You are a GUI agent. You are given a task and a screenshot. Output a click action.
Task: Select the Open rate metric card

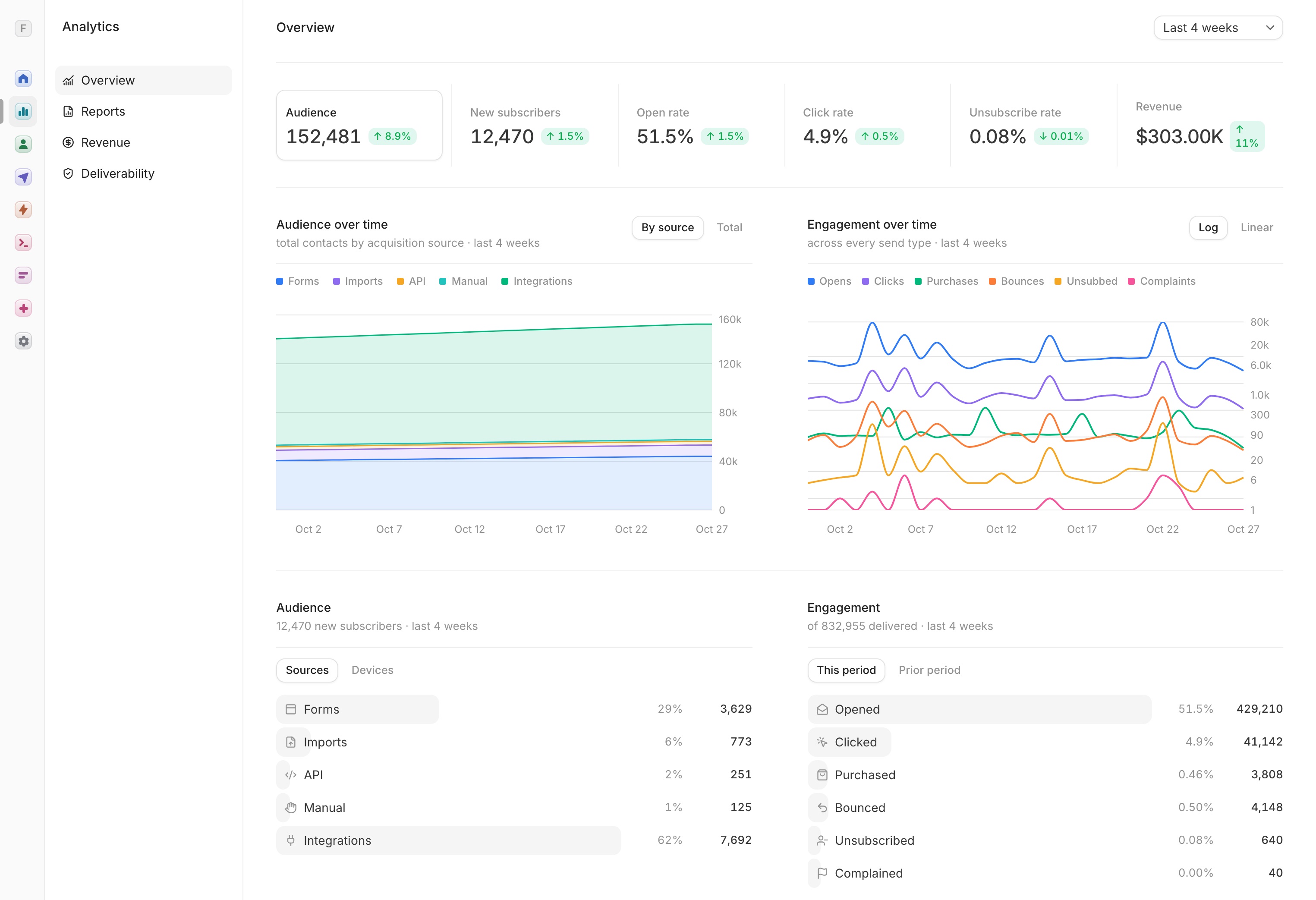pos(701,125)
